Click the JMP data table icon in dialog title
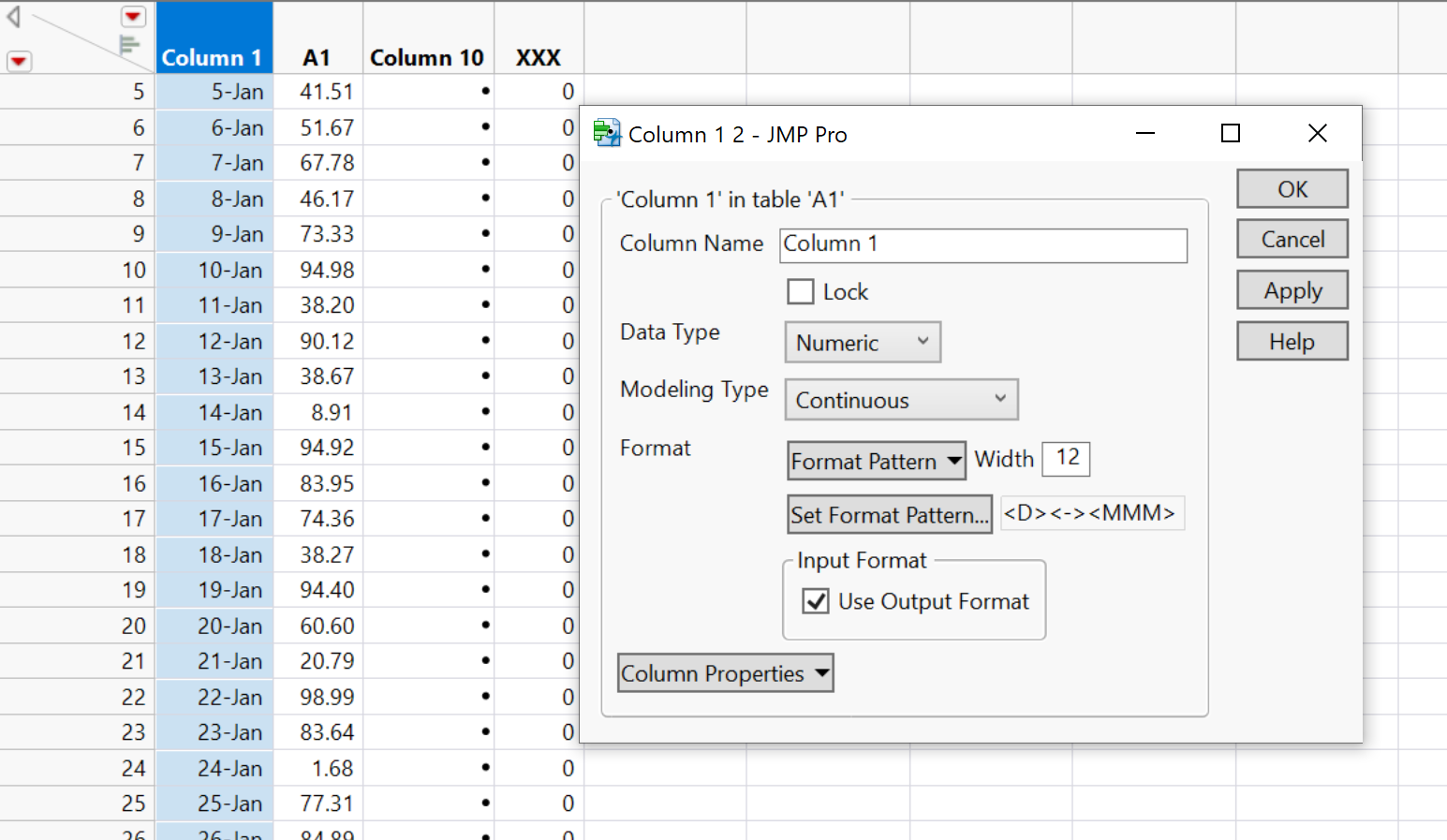The image size is (1447, 840). tap(607, 134)
